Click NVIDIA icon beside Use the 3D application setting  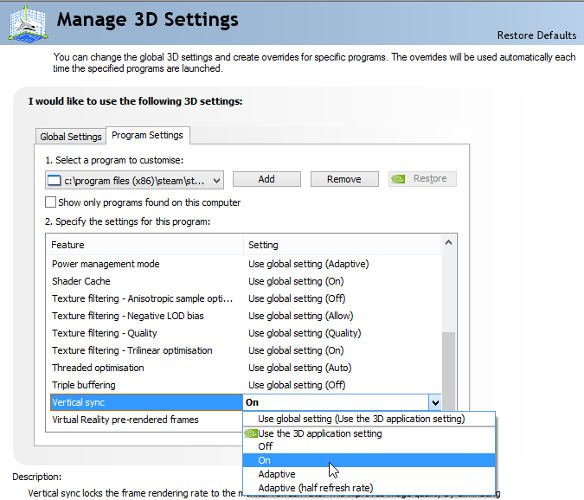(251, 433)
